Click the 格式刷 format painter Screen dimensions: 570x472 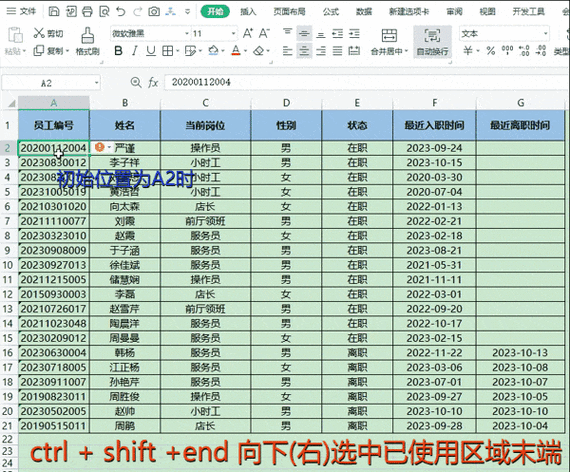click(x=87, y=41)
